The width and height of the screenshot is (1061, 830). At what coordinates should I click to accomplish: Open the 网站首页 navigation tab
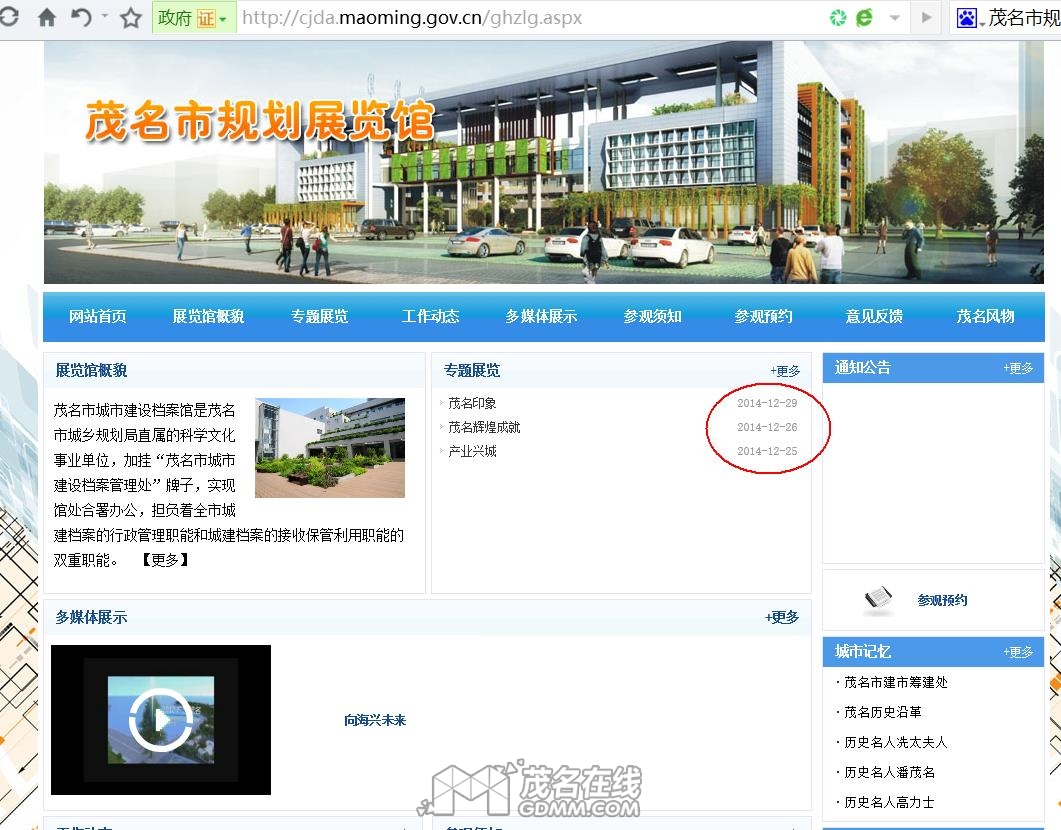[98, 316]
